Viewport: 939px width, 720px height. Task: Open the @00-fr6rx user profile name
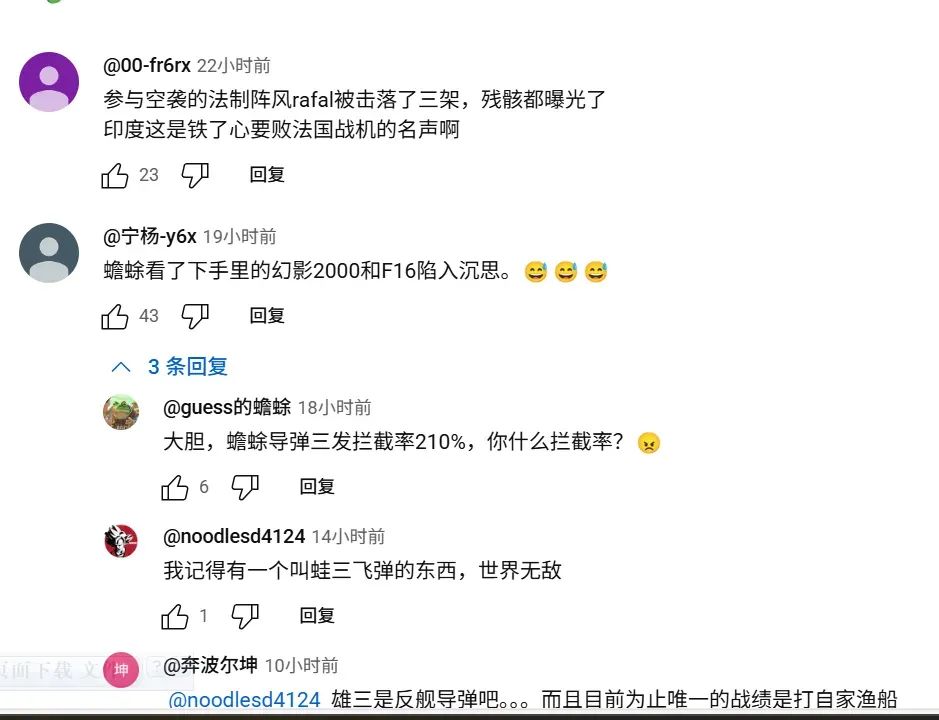coord(147,65)
